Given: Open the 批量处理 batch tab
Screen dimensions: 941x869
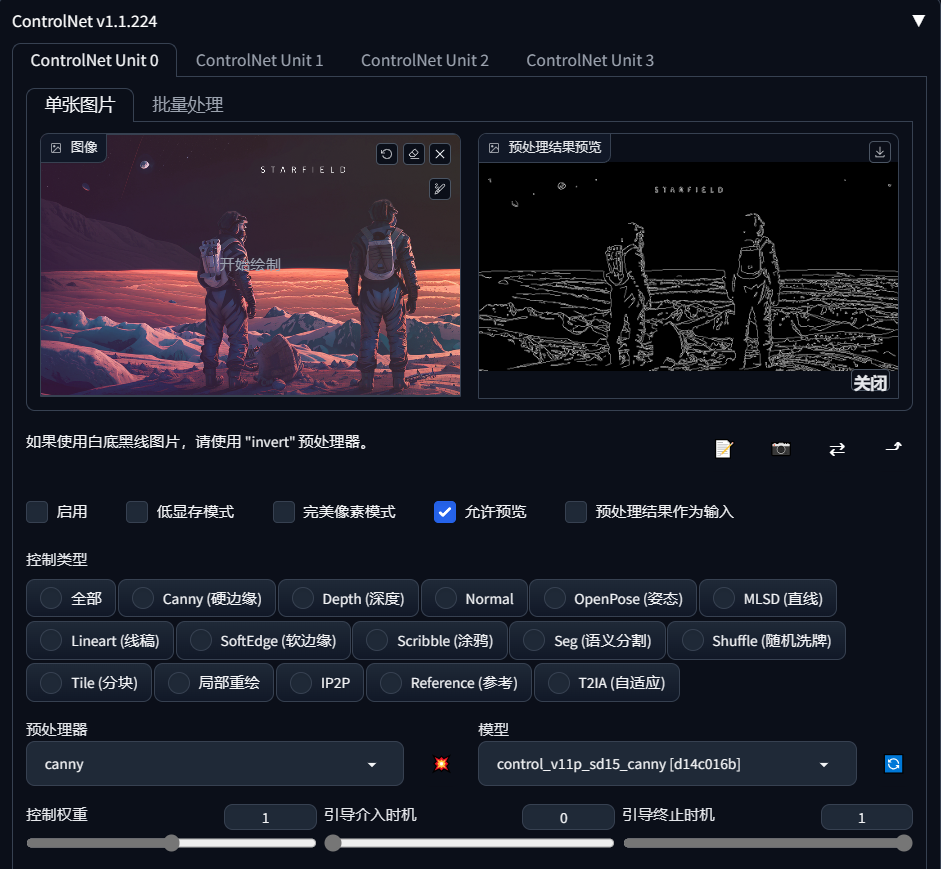Looking at the screenshot, I should click(187, 105).
